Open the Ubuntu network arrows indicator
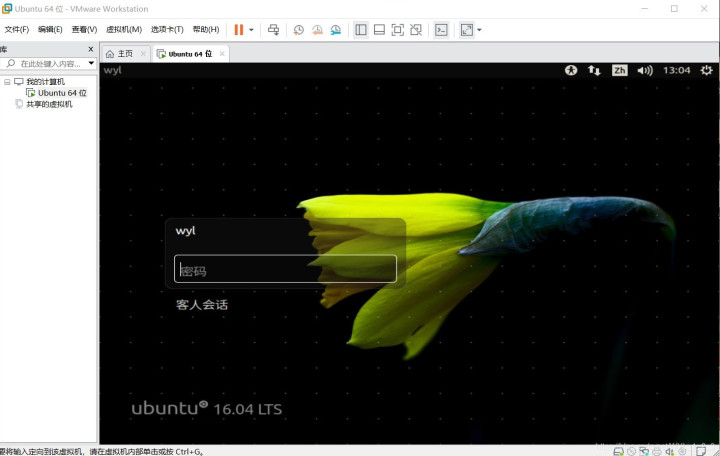Screen dimensions: 720x456 coord(594,70)
